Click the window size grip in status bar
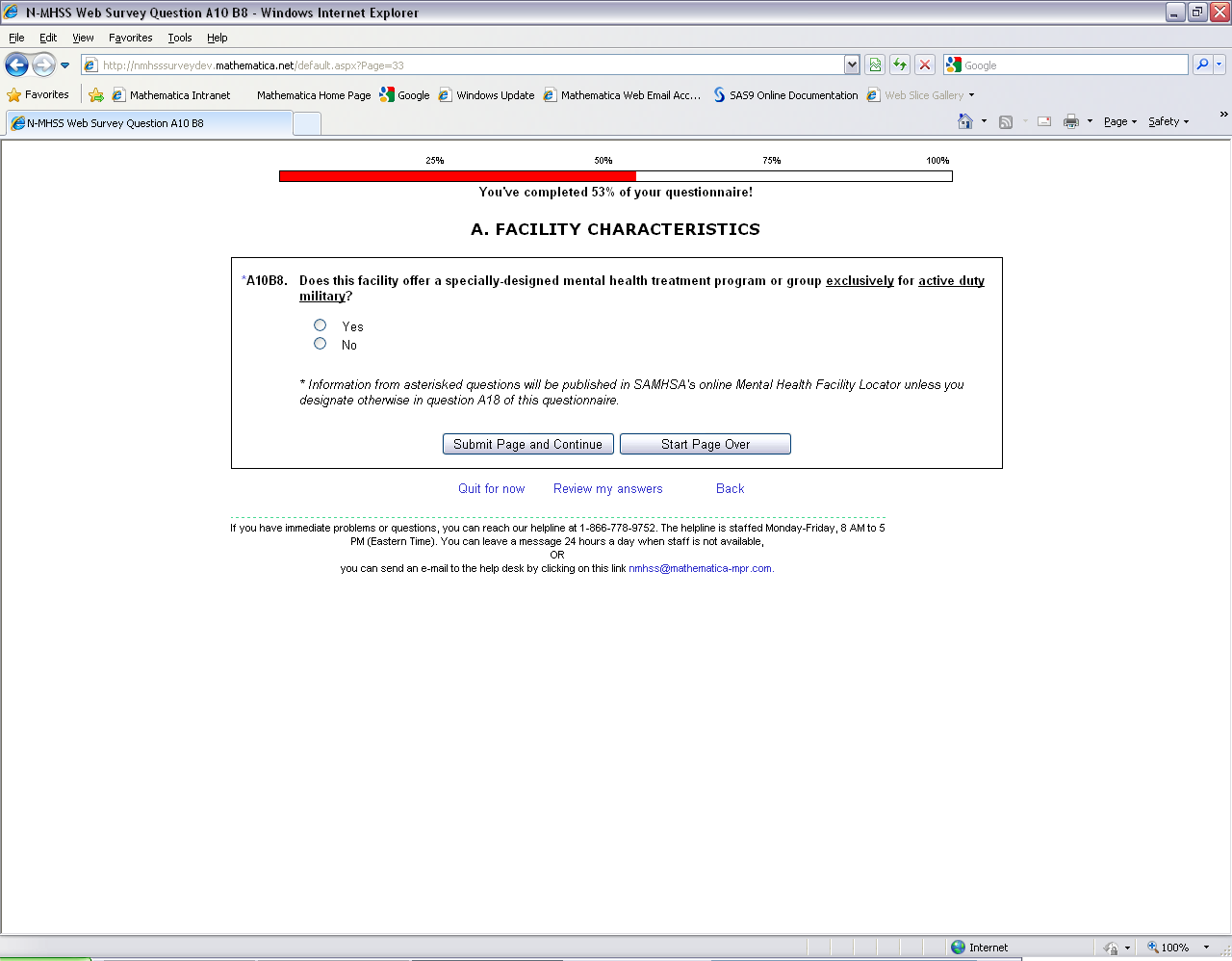The height and width of the screenshot is (961, 1232). point(1224,949)
